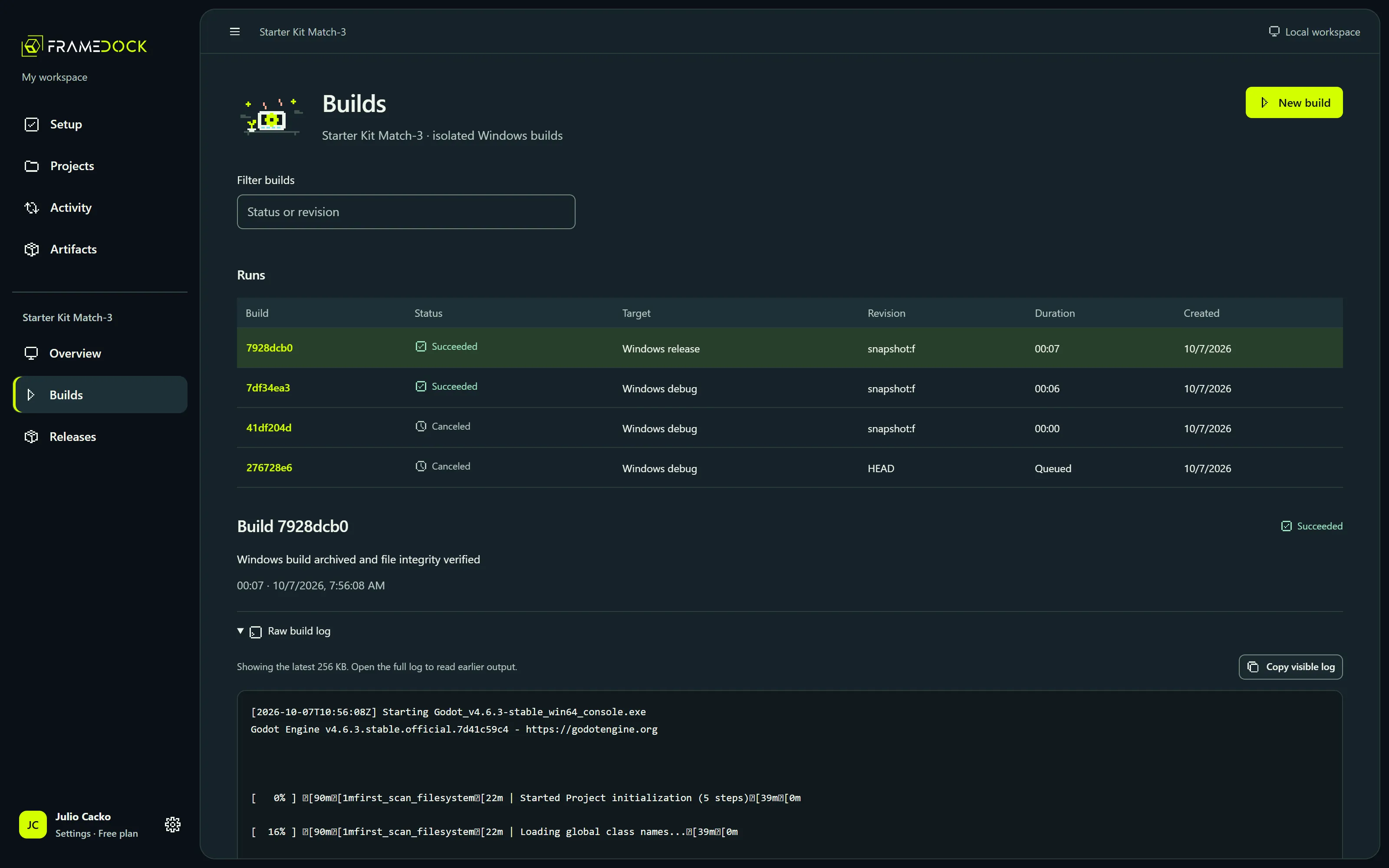Collapse the Raw build log disclosure triangle
This screenshot has width=1389, height=868.
pyautogui.click(x=240, y=631)
